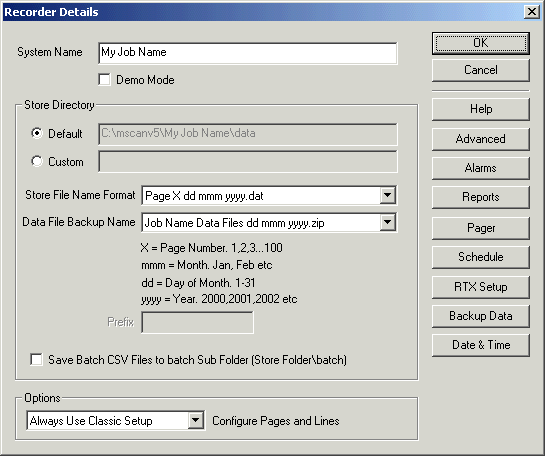Open RTX Setup
Image resolution: width=545 pixels, height=456 pixels.
pos(481,287)
